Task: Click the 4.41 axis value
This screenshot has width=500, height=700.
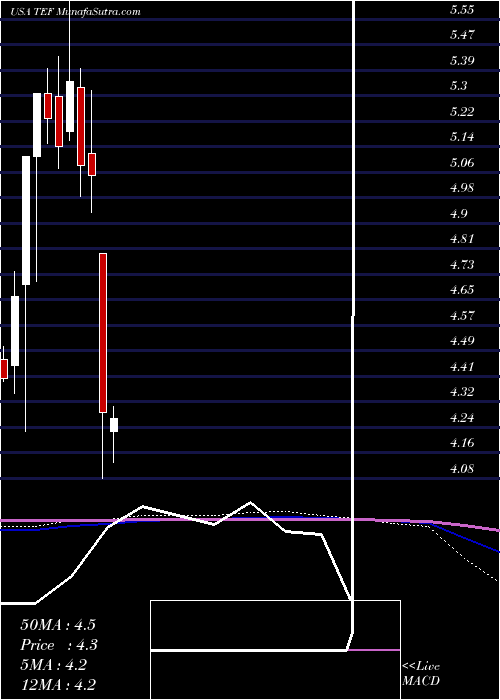Action: [x=461, y=367]
